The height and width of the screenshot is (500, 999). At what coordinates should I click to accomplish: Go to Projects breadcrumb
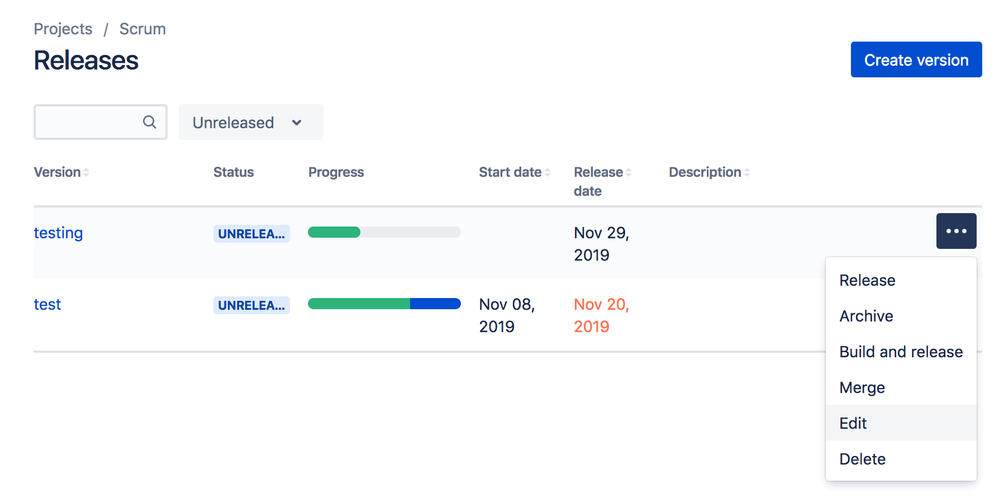tap(63, 29)
